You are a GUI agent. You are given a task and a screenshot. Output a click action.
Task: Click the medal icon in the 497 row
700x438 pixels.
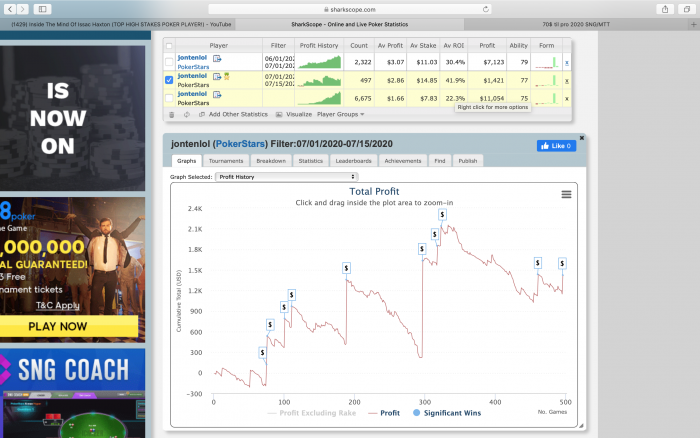tap(227, 76)
